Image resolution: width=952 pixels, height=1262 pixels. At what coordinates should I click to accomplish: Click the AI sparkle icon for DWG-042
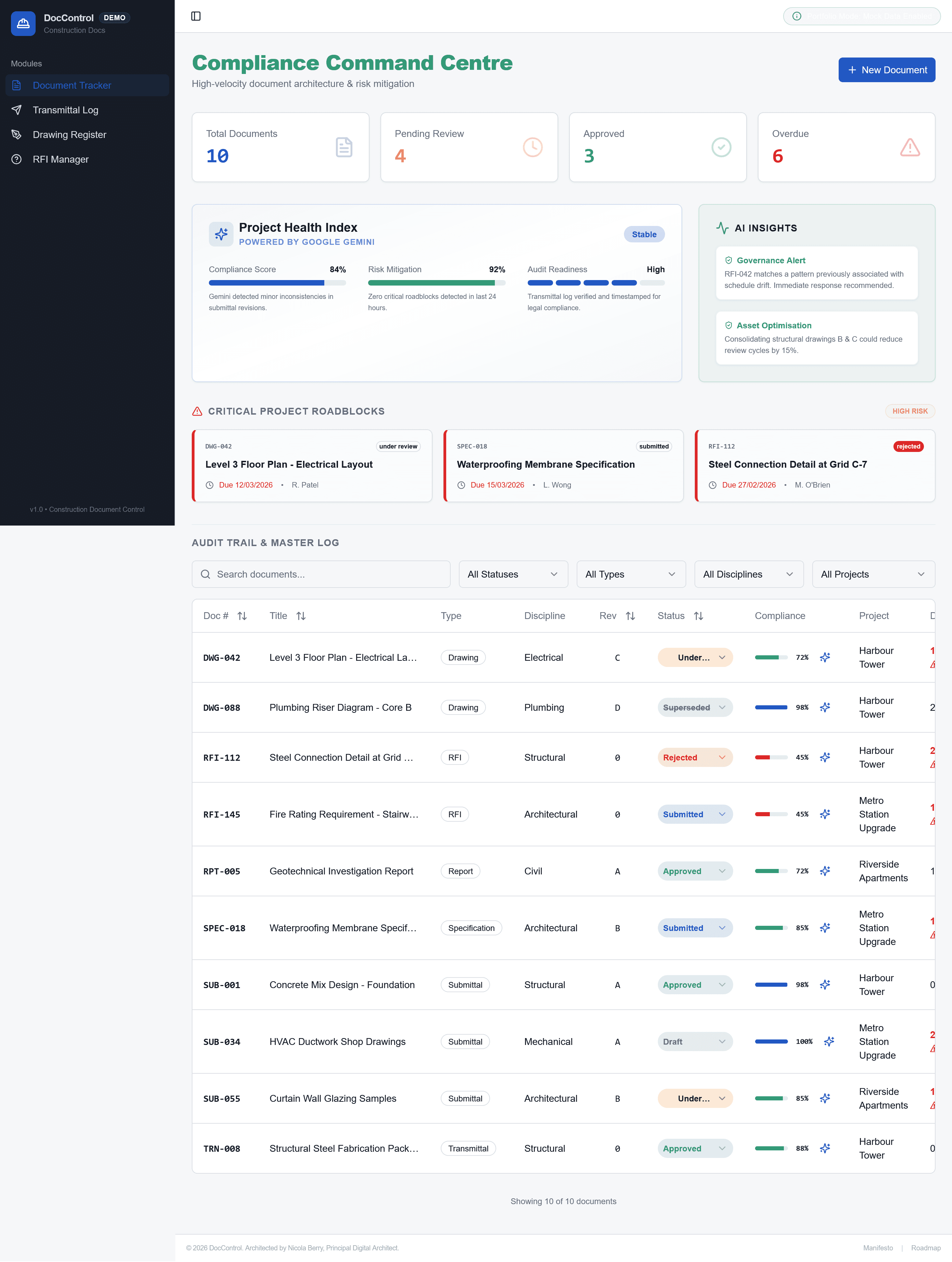tap(825, 657)
